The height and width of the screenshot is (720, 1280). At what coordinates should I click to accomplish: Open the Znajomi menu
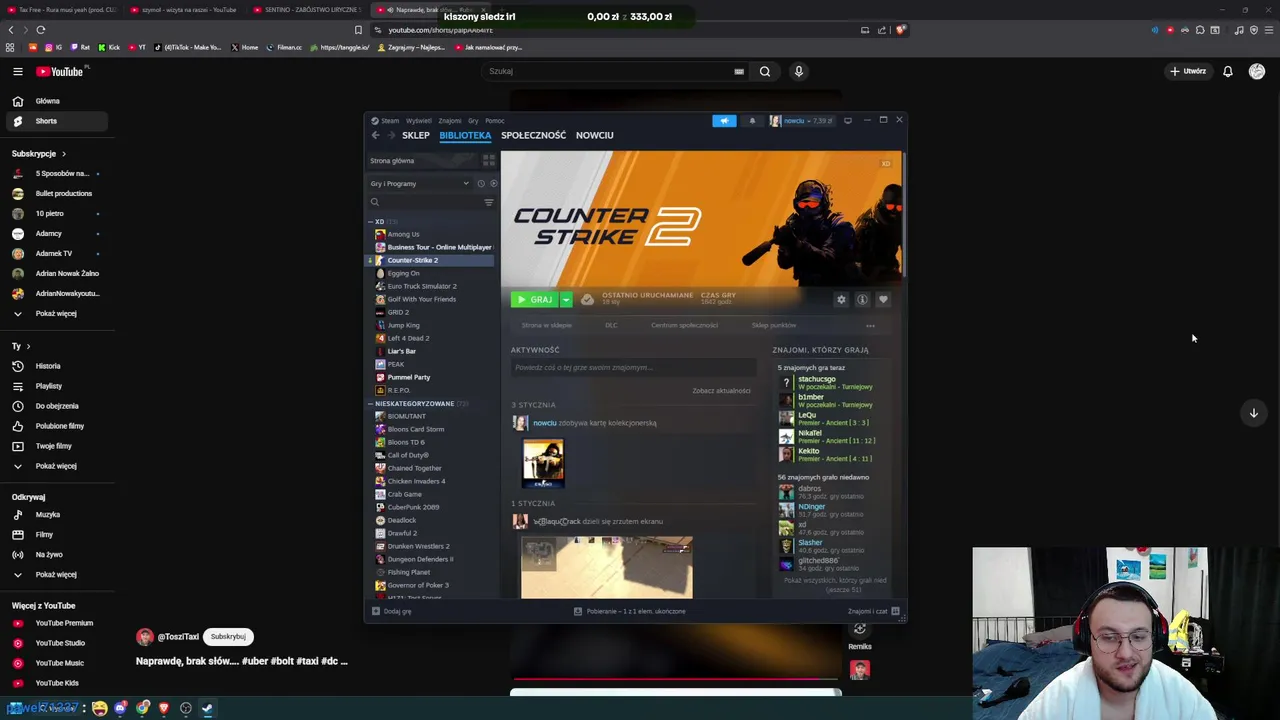(x=450, y=121)
